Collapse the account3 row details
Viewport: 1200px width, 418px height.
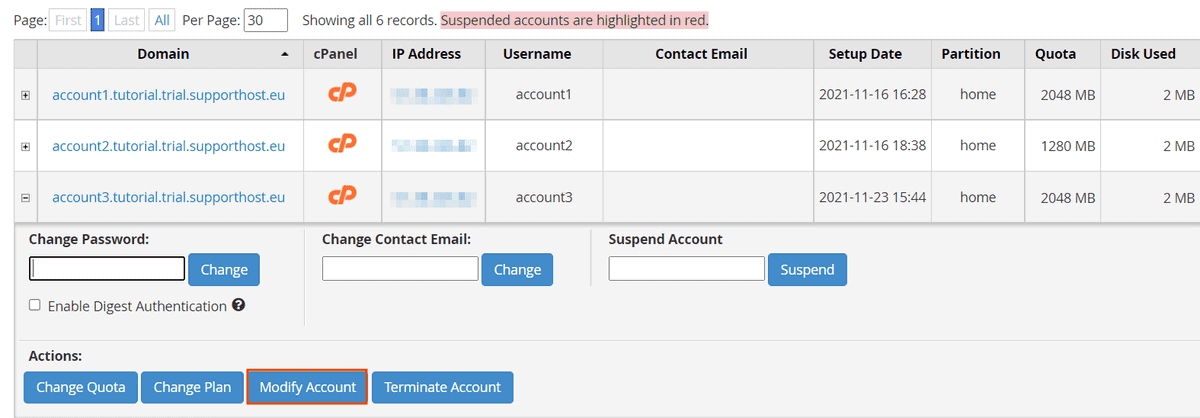click(x=26, y=198)
